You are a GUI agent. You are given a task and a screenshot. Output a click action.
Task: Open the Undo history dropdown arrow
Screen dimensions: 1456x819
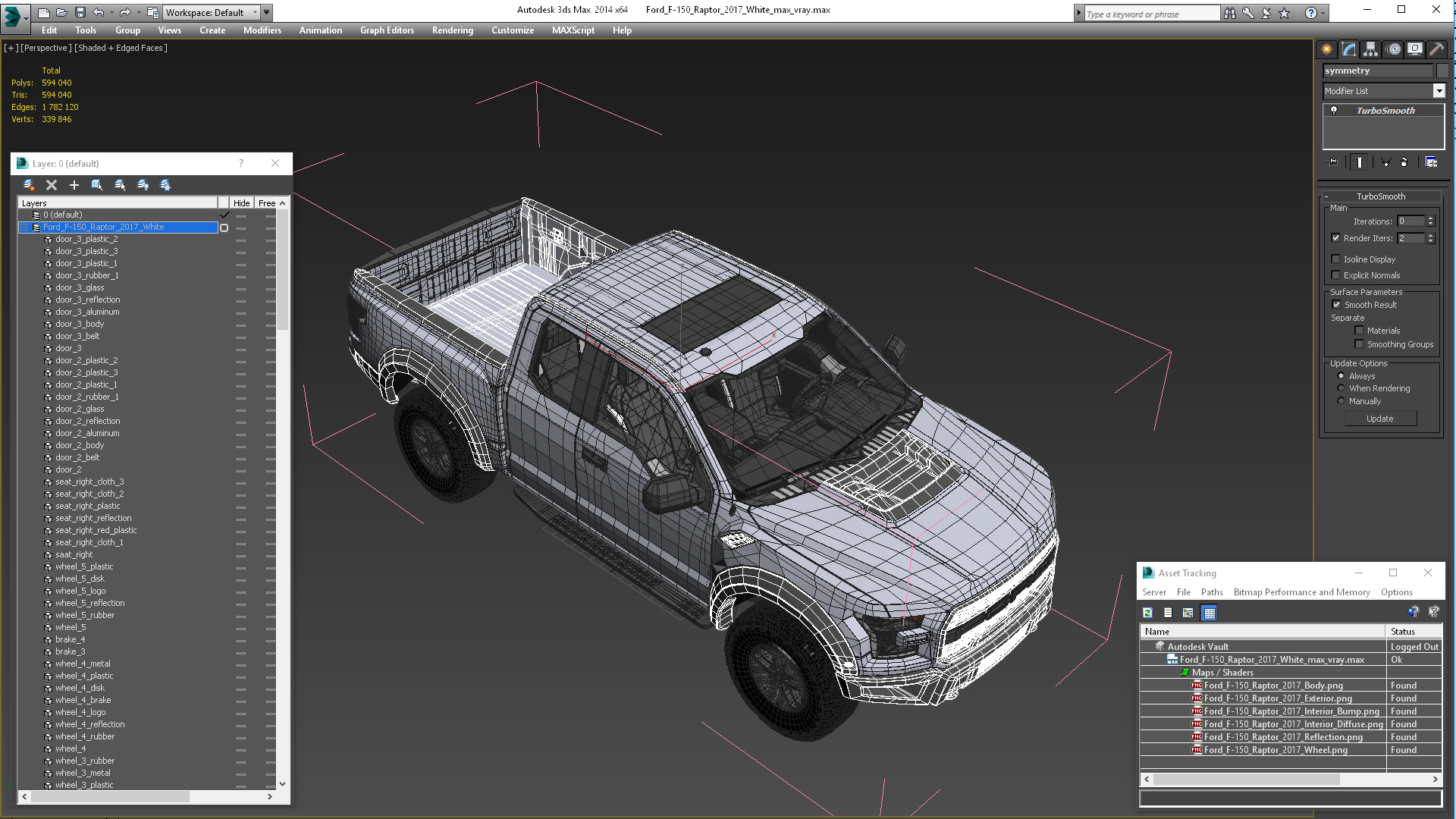click(111, 12)
